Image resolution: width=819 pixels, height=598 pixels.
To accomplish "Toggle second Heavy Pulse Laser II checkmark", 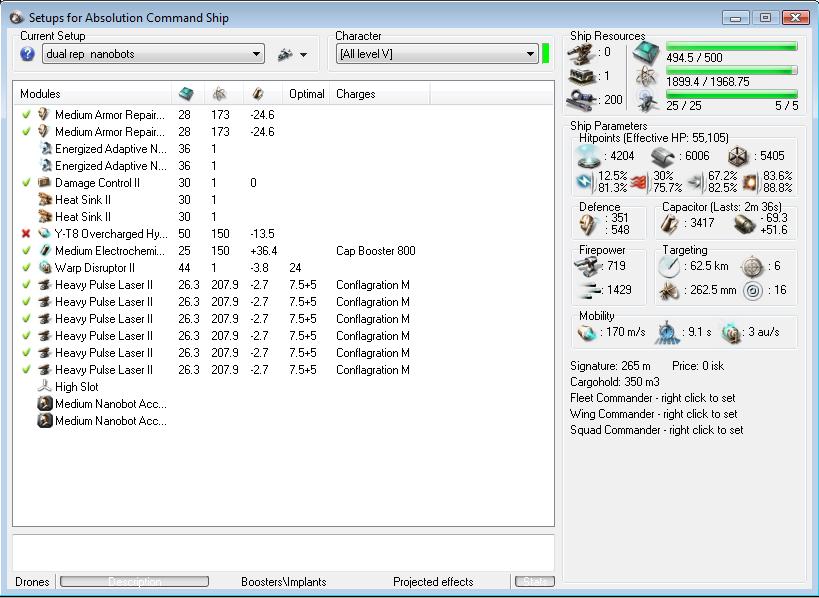I will [26, 302].
